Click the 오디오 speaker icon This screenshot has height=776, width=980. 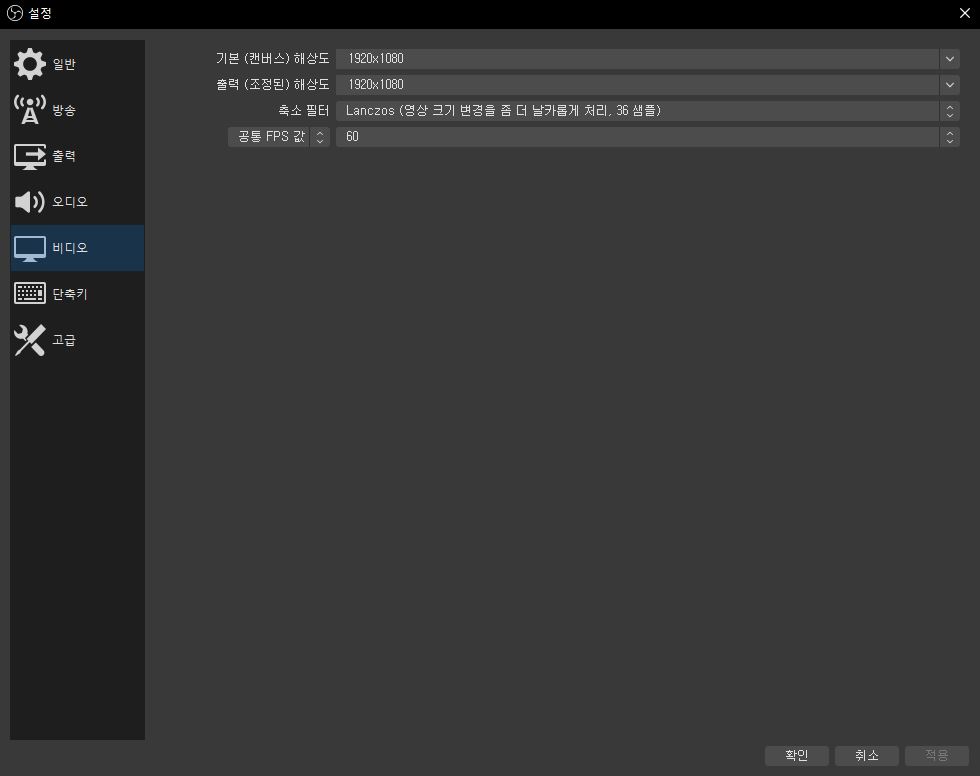(x=29, y=202)
